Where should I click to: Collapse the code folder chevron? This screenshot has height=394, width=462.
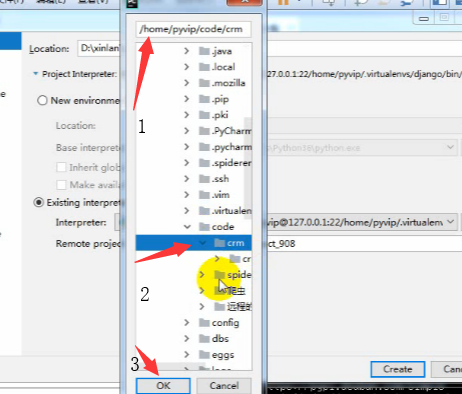[187, 227]
